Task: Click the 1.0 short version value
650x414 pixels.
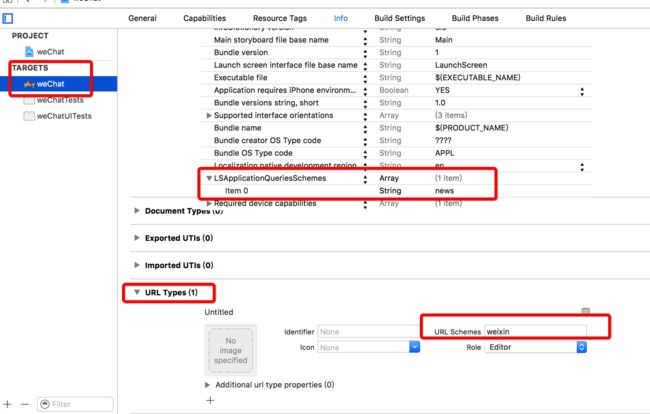Action: [x=440, y=103]
